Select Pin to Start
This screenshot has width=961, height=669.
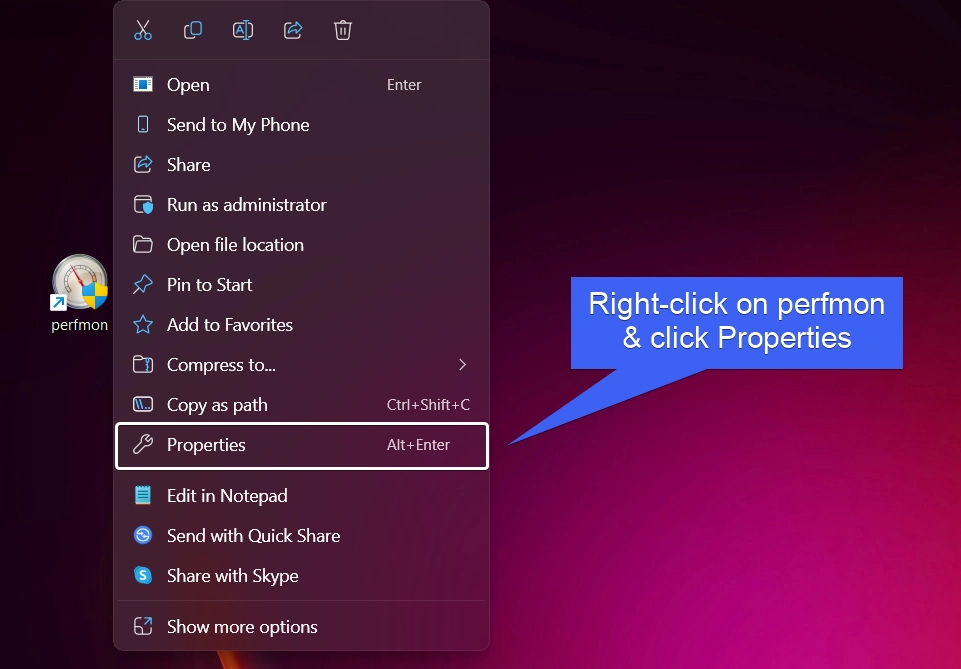[x=302, y=284]
